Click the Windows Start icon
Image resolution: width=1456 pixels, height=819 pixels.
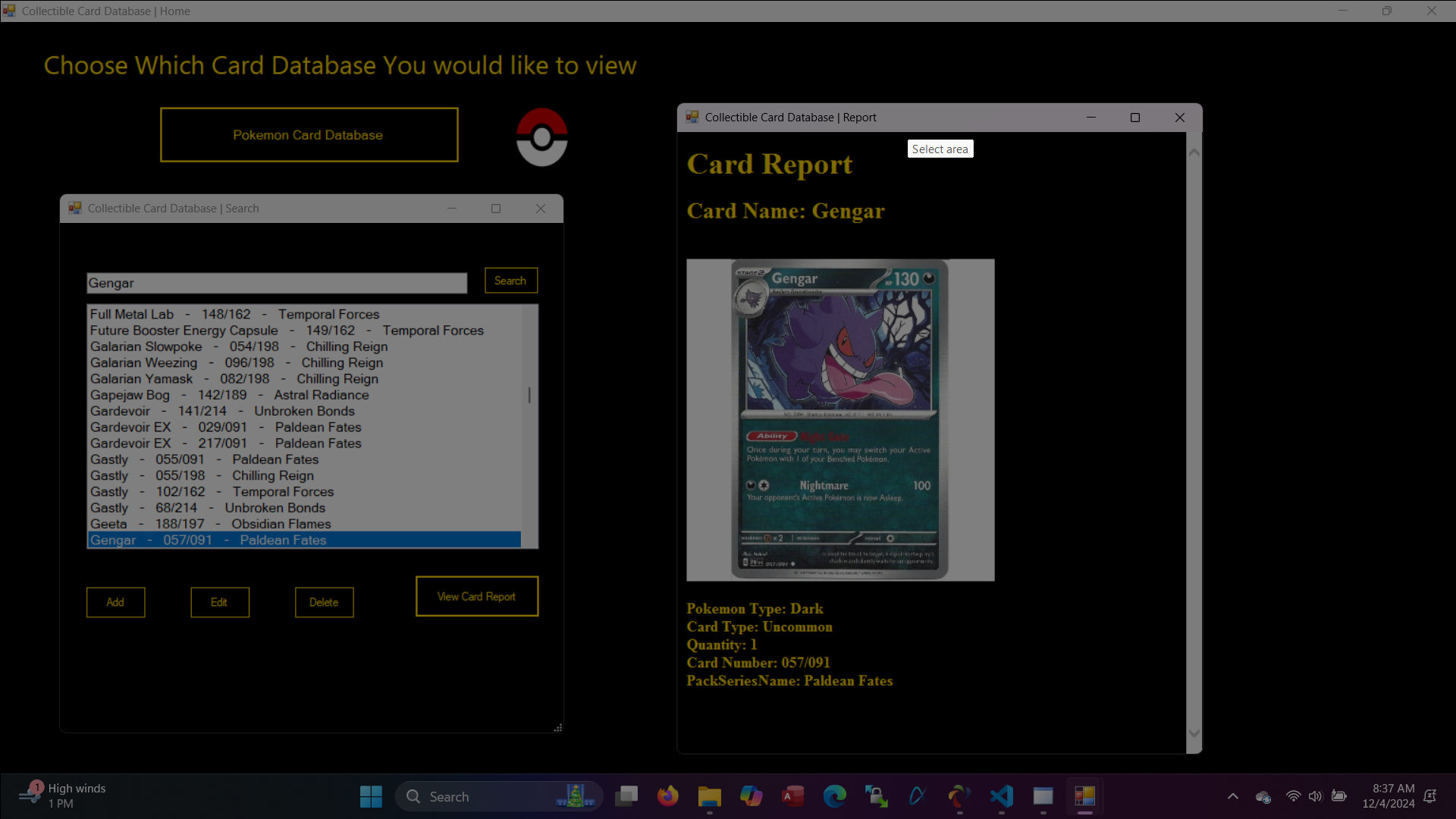point(371,796)
